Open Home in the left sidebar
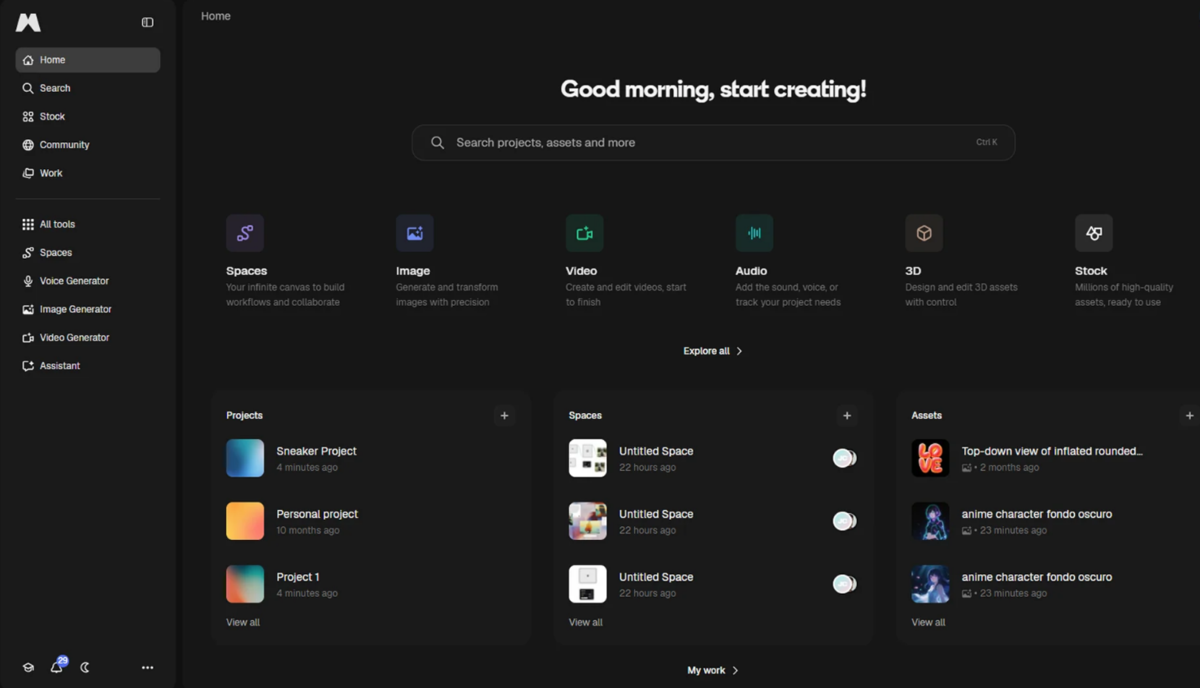This screenshot has width=1200, height=688. [88, 60]
